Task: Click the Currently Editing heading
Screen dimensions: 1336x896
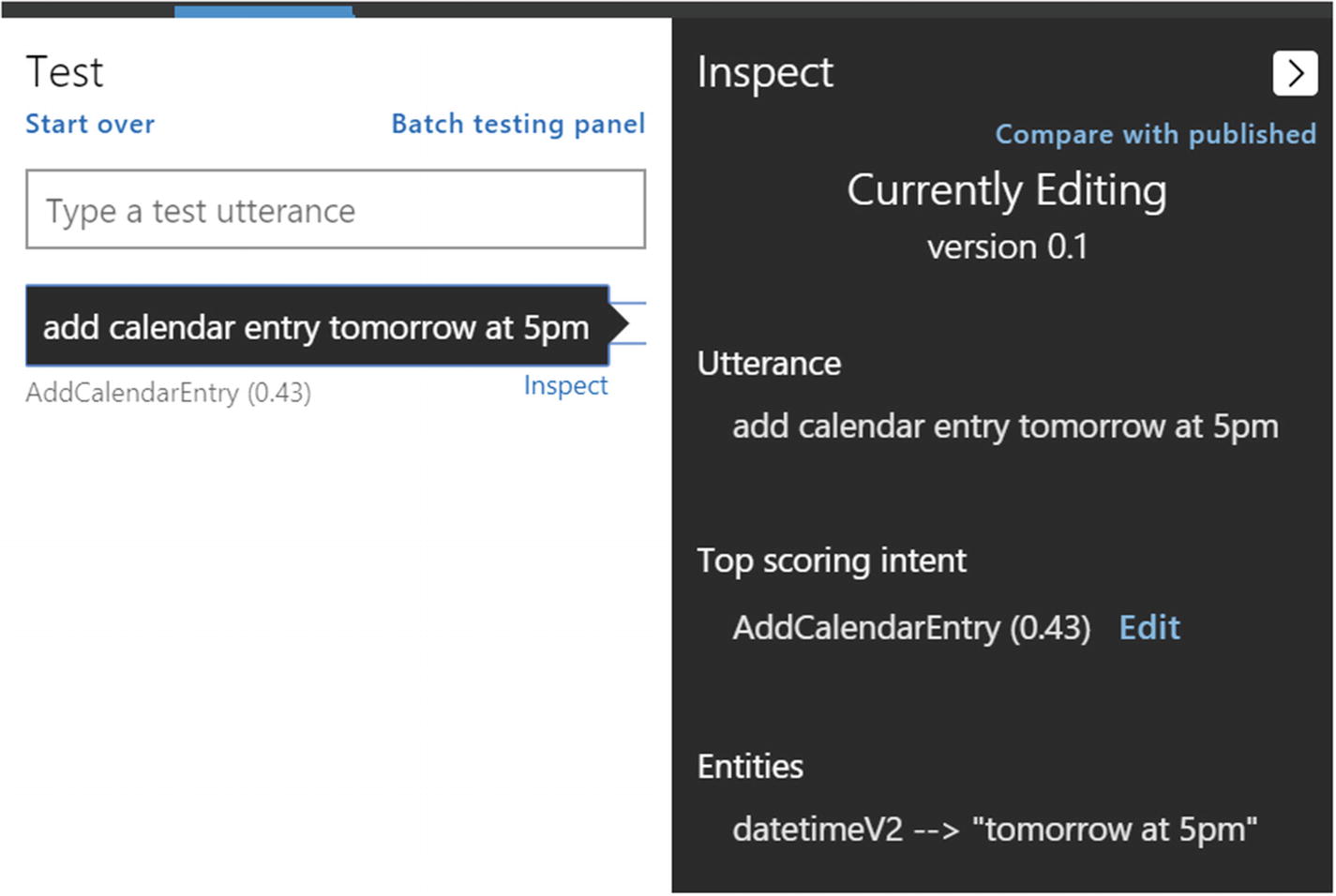Action: click(x=1007, y=190)
